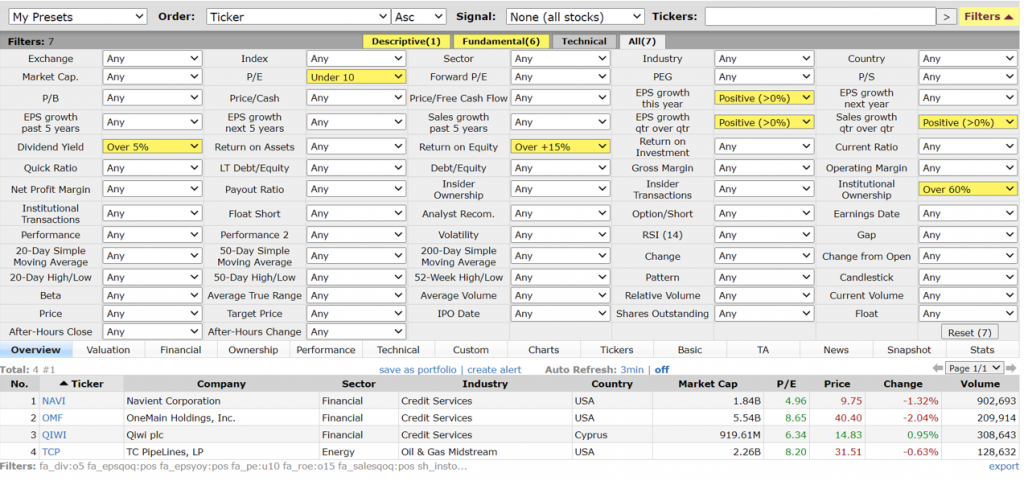The height and width of the screenshot is (481, 1024).
Task: Collapse the Filters panel toggle
Action: [x=989, y=17]
